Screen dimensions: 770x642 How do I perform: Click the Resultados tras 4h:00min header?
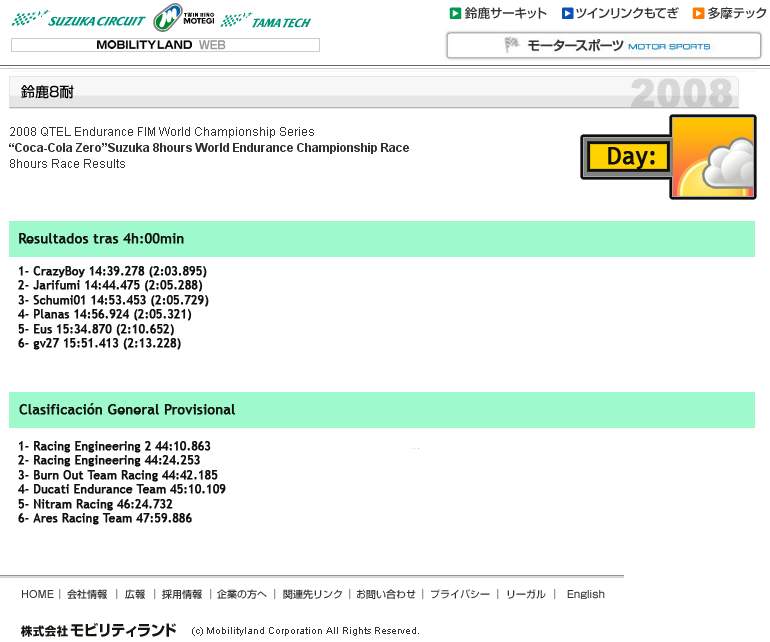tap(382, 239)
